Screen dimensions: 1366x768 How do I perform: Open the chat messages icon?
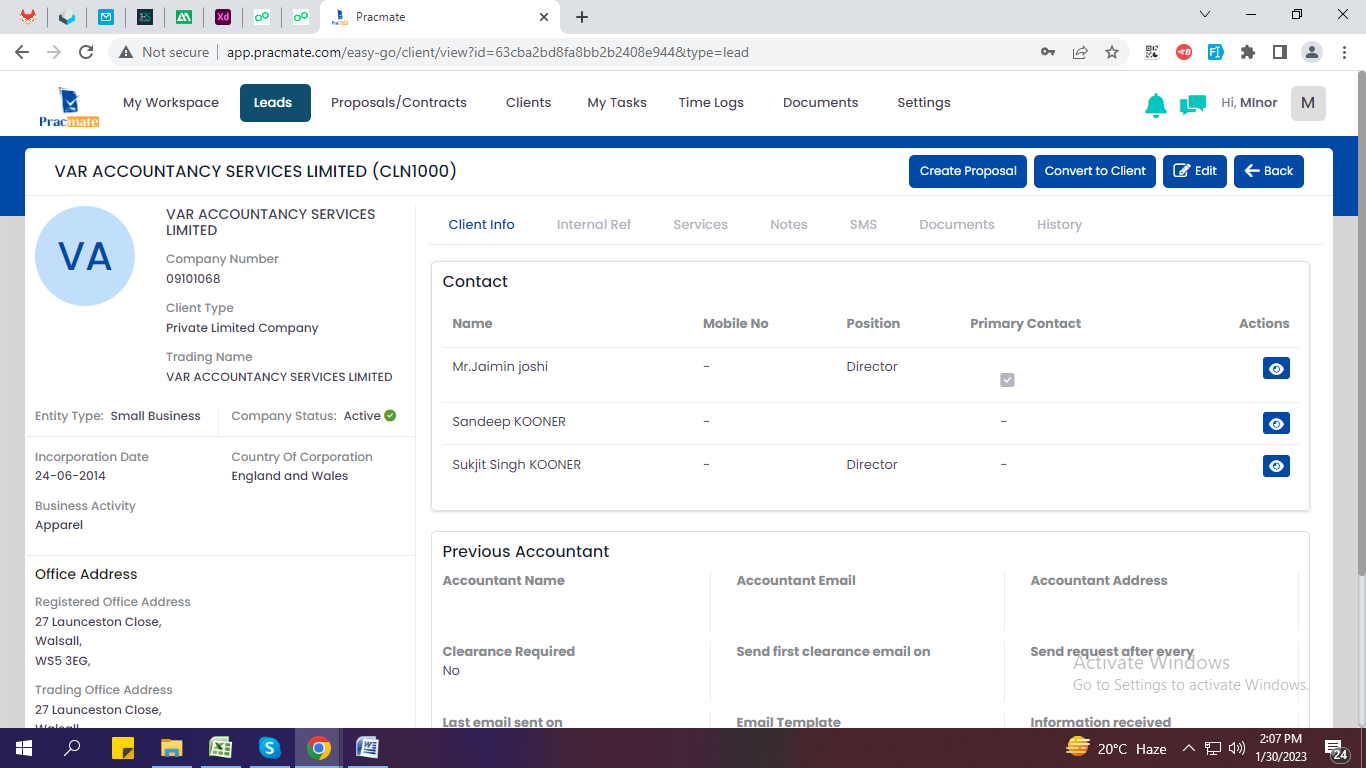pyautogui.click(x=1192, y=104)
